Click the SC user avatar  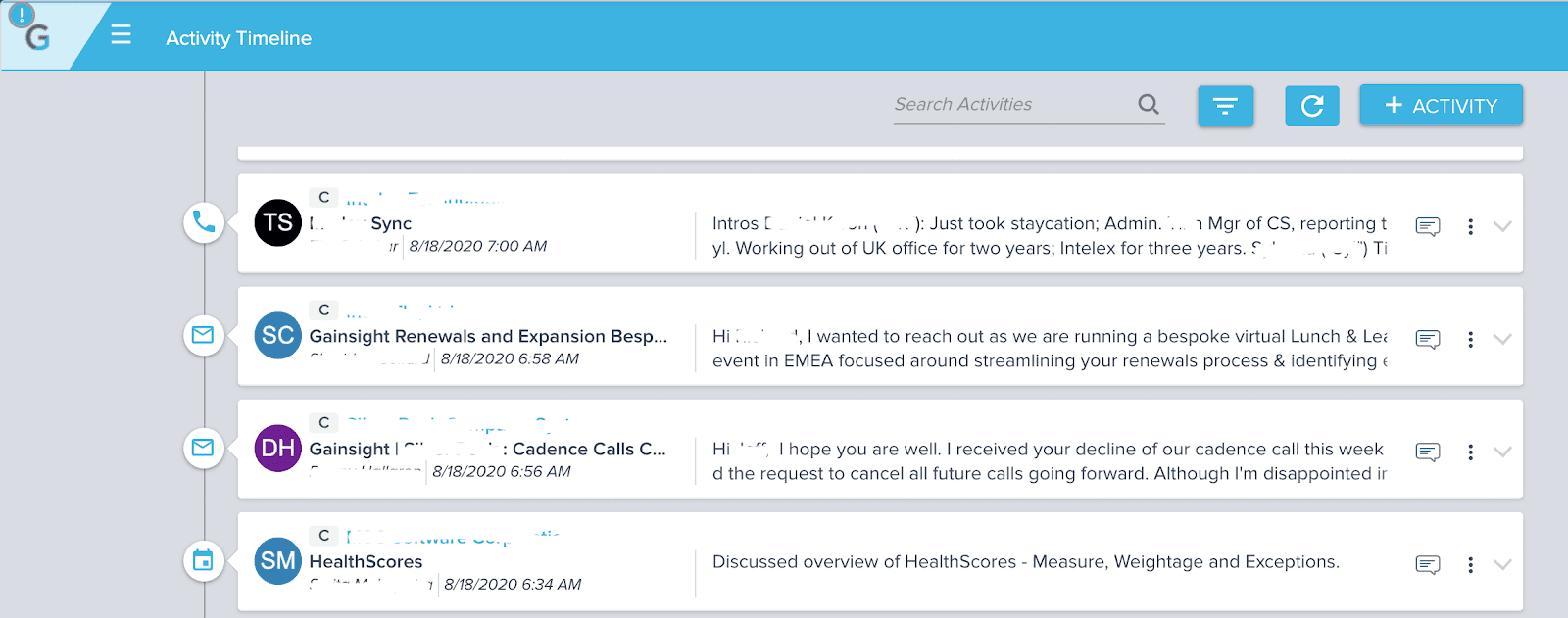[x=277, y=335]
